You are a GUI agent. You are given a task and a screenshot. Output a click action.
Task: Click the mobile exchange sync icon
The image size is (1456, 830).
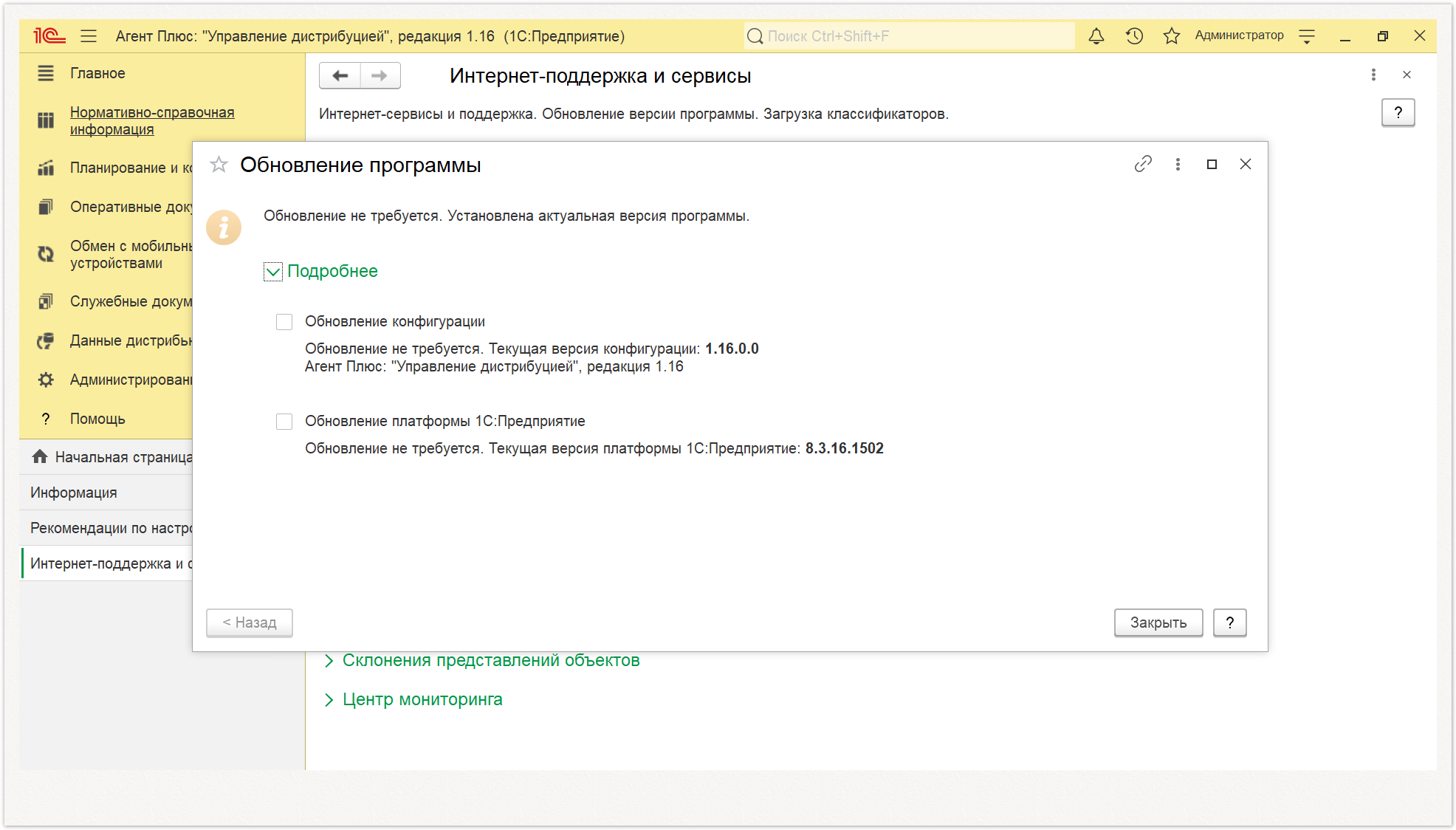tap(46, 254)
